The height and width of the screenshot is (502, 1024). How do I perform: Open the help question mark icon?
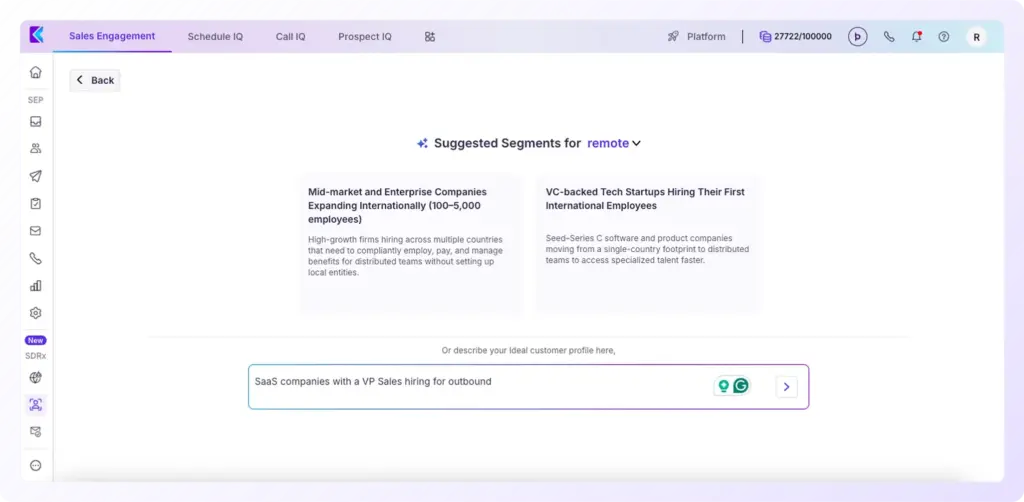pos(943,37)
